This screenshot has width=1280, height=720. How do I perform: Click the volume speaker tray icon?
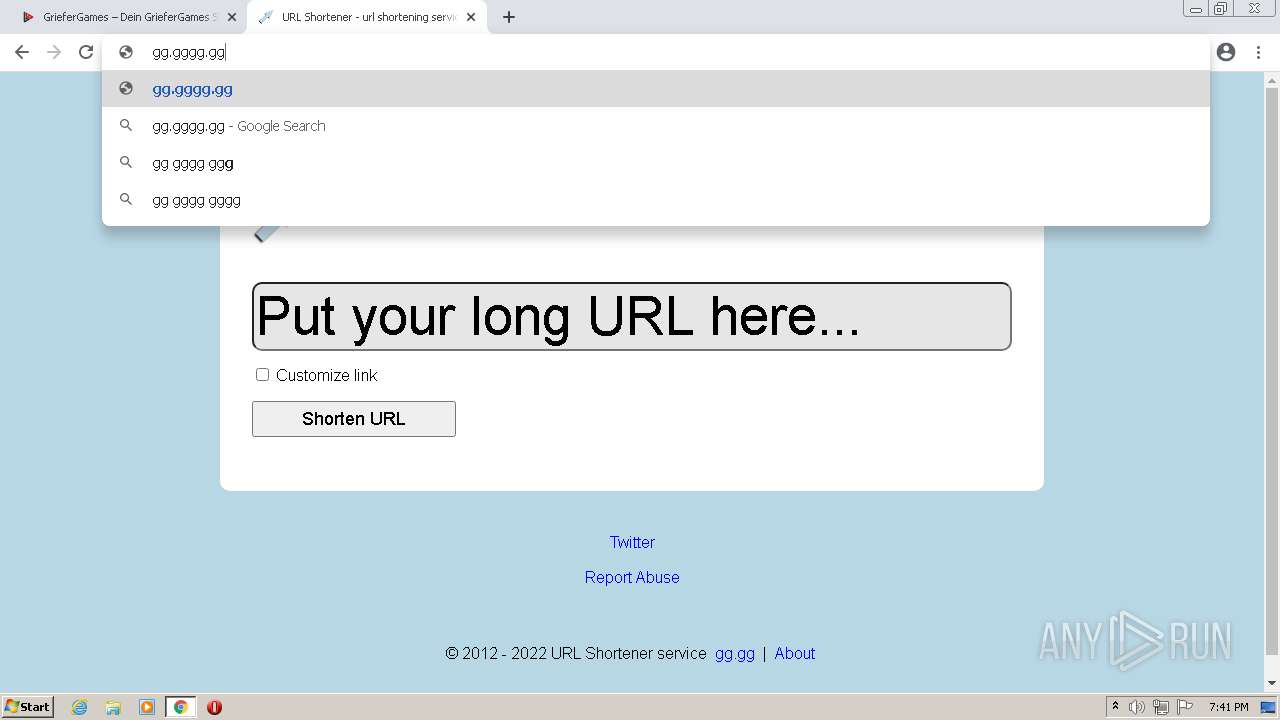1137,707
